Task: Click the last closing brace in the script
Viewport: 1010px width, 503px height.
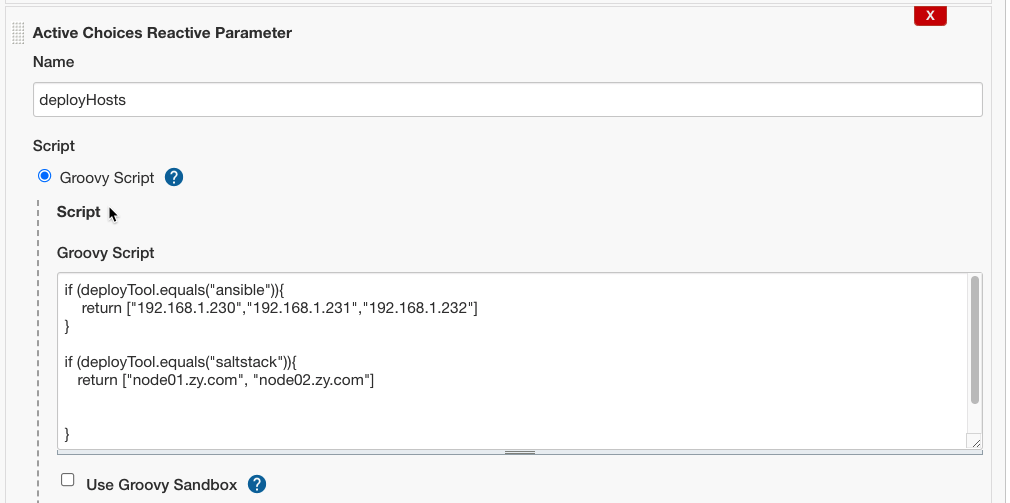Action: 67,433
